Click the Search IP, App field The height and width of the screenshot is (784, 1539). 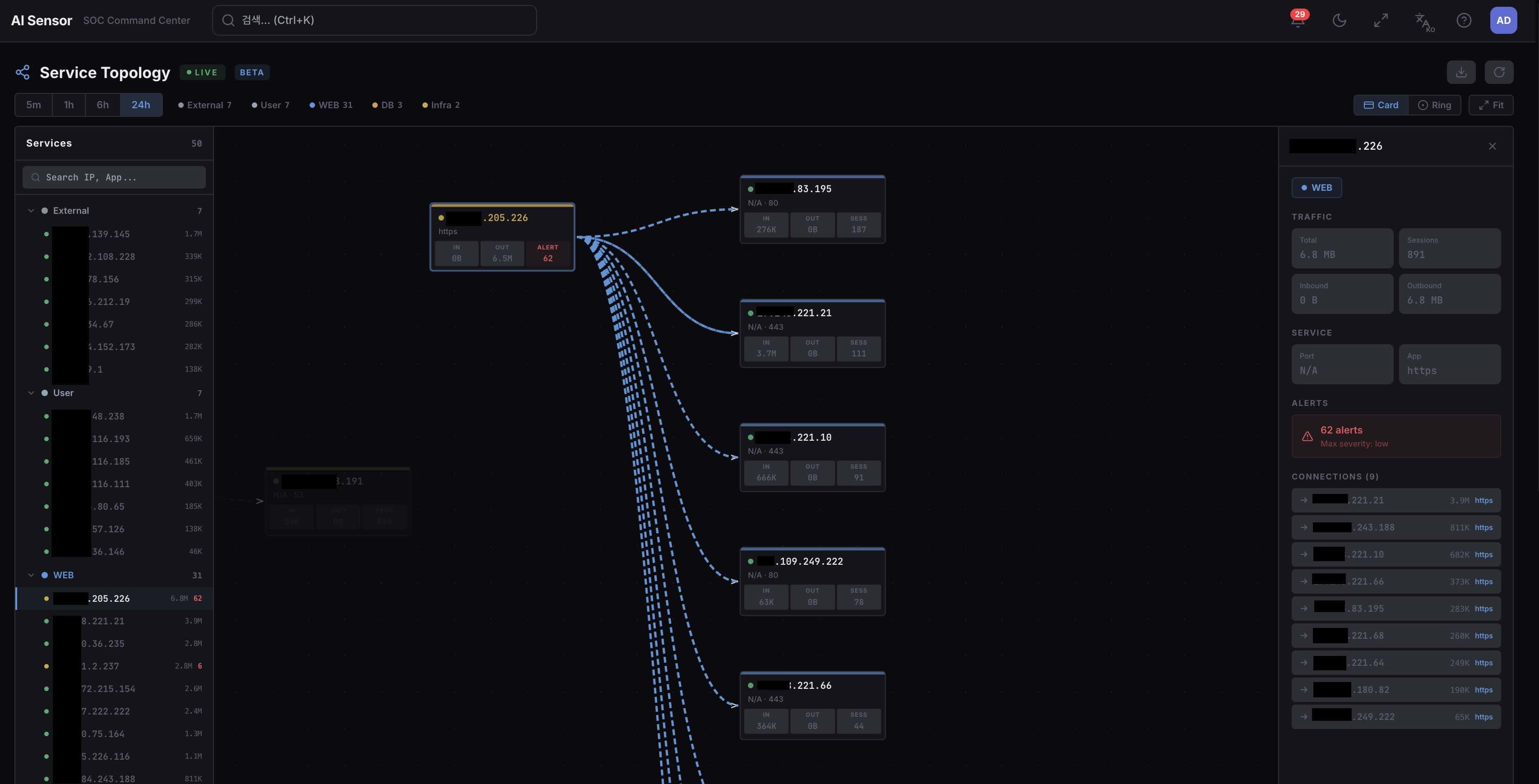click(x=114, y=177)
